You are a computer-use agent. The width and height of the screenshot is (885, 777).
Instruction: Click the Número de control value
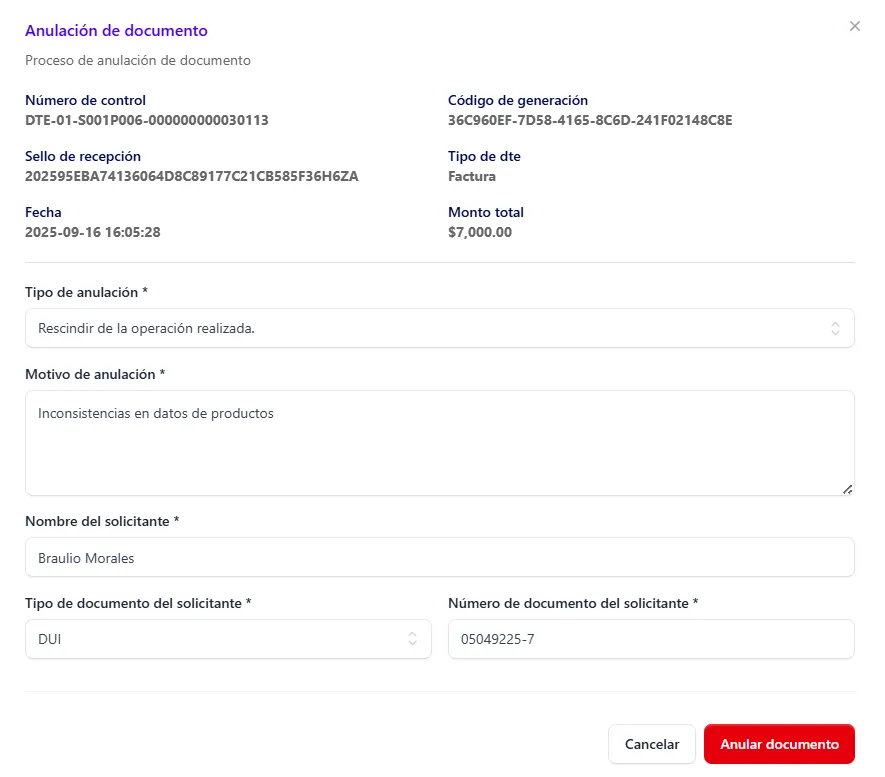coord(145,119)
